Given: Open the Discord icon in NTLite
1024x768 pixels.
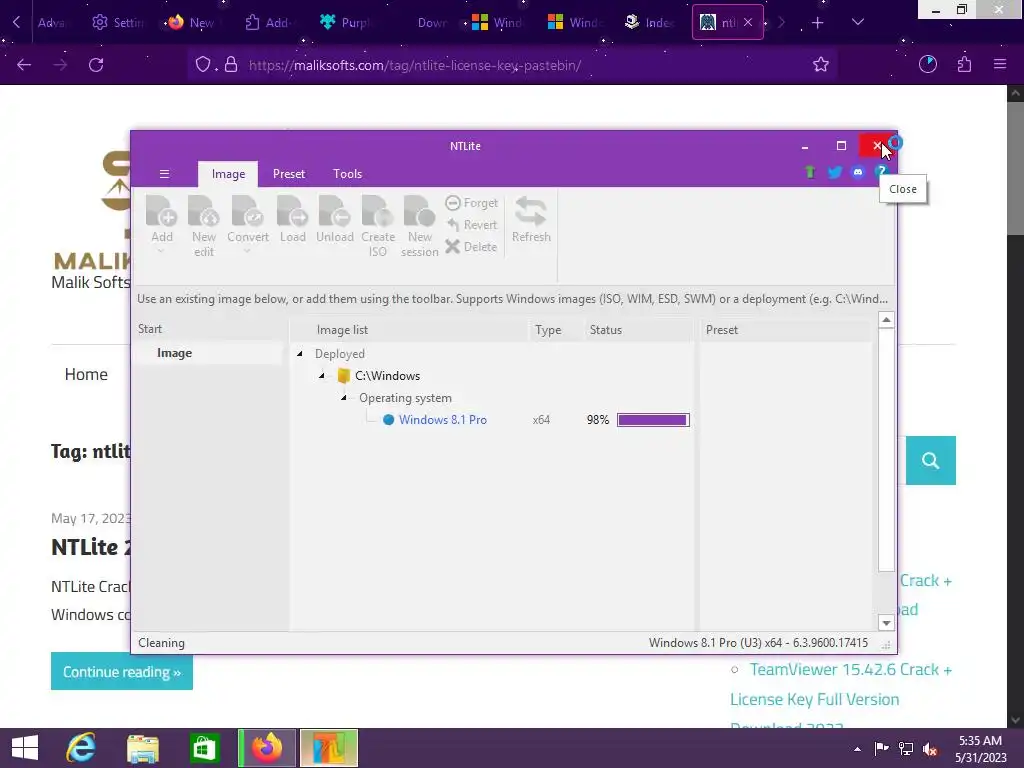Looking at the screenshot, I should (x=857, y=172).
